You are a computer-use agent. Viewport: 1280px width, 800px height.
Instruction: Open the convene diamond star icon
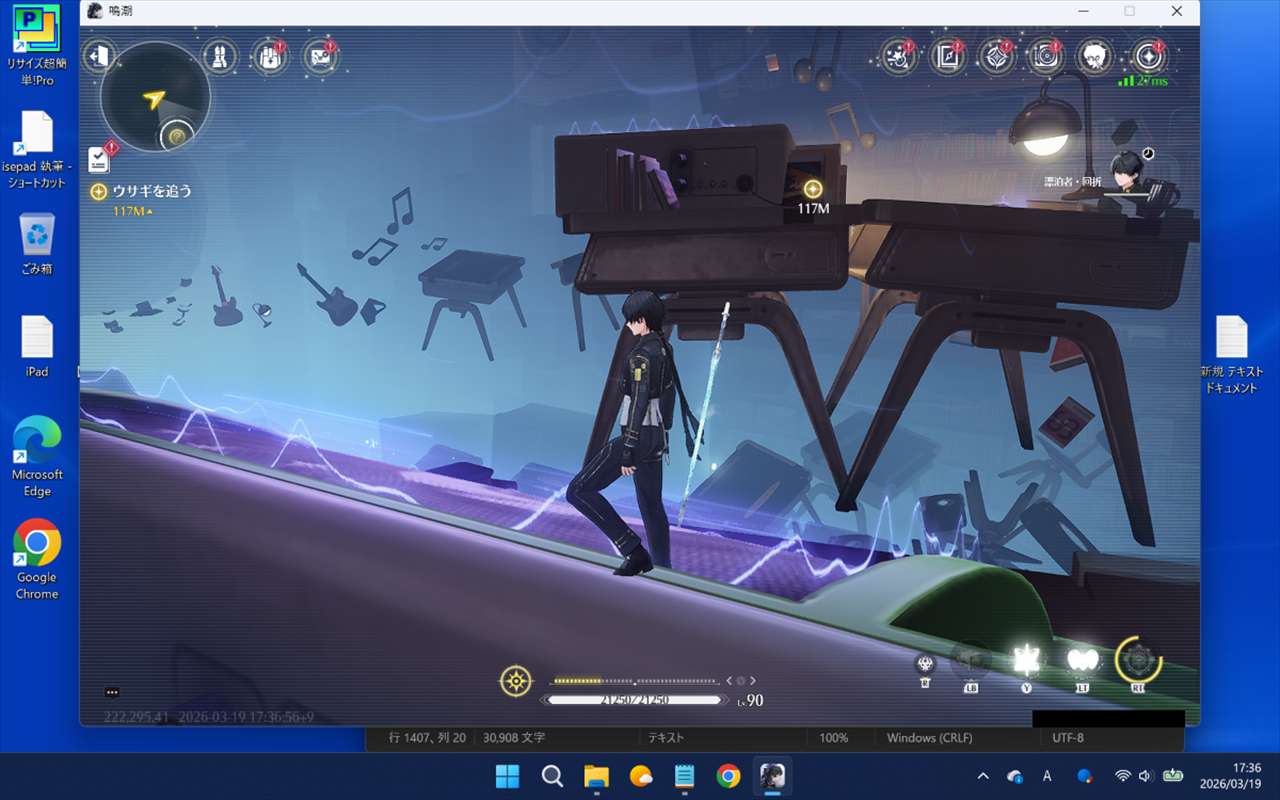point(996,57)
